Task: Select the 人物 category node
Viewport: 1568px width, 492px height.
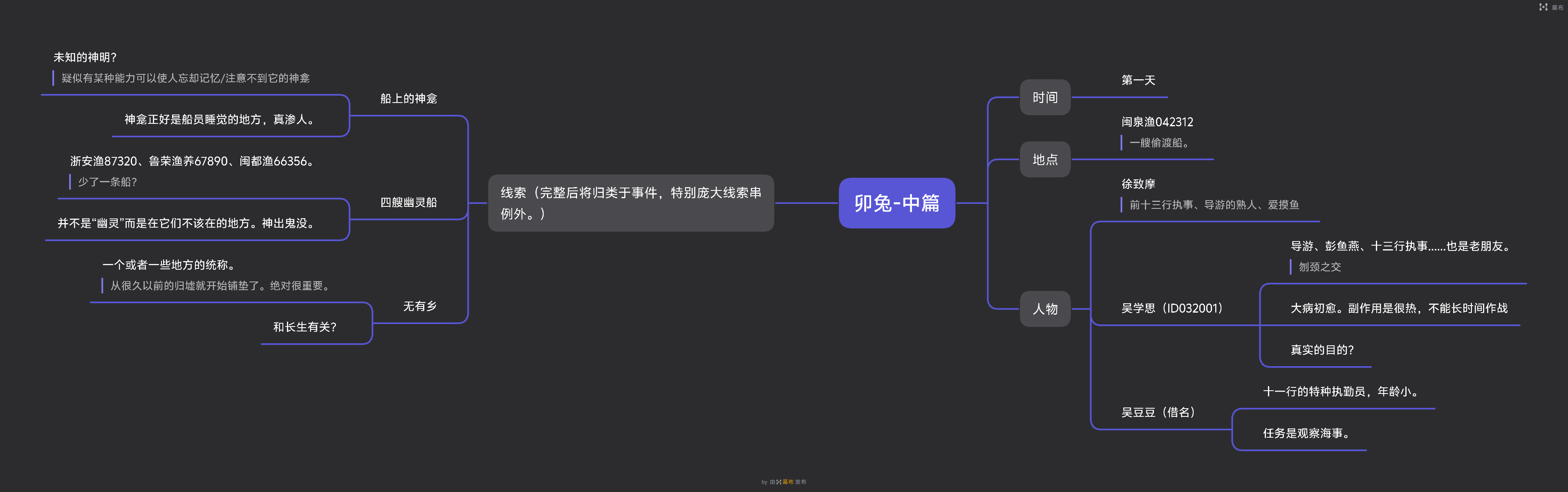Action: click(1044, 309)
